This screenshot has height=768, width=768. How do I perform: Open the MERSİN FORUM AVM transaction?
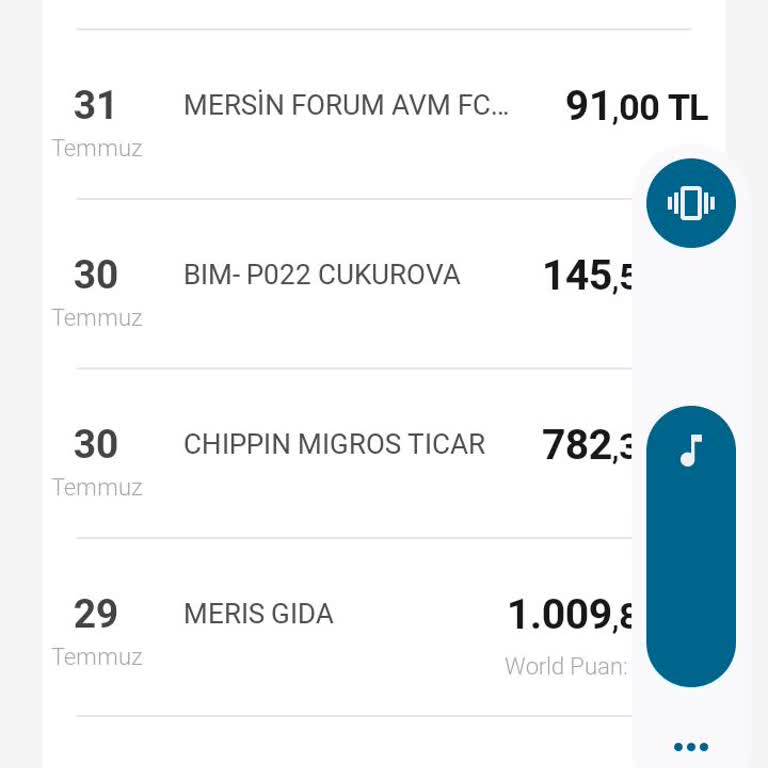[346, 106]
